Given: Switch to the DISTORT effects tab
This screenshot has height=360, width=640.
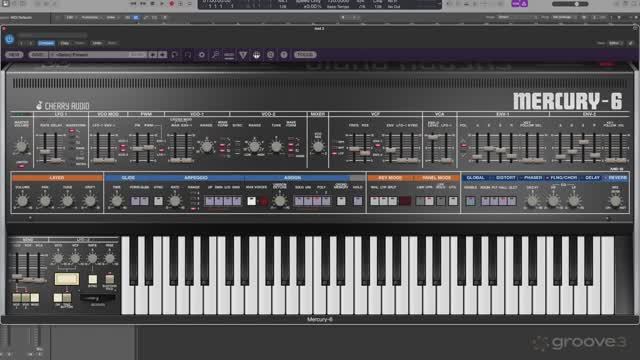Looking at the screenshot, I should (x=505, y=178).
